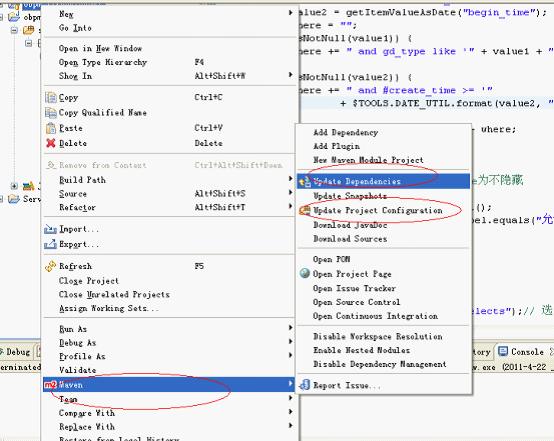Expand the Servers tree node
Image resolution: width=554 pixels, height=441 pixels.
2,199
